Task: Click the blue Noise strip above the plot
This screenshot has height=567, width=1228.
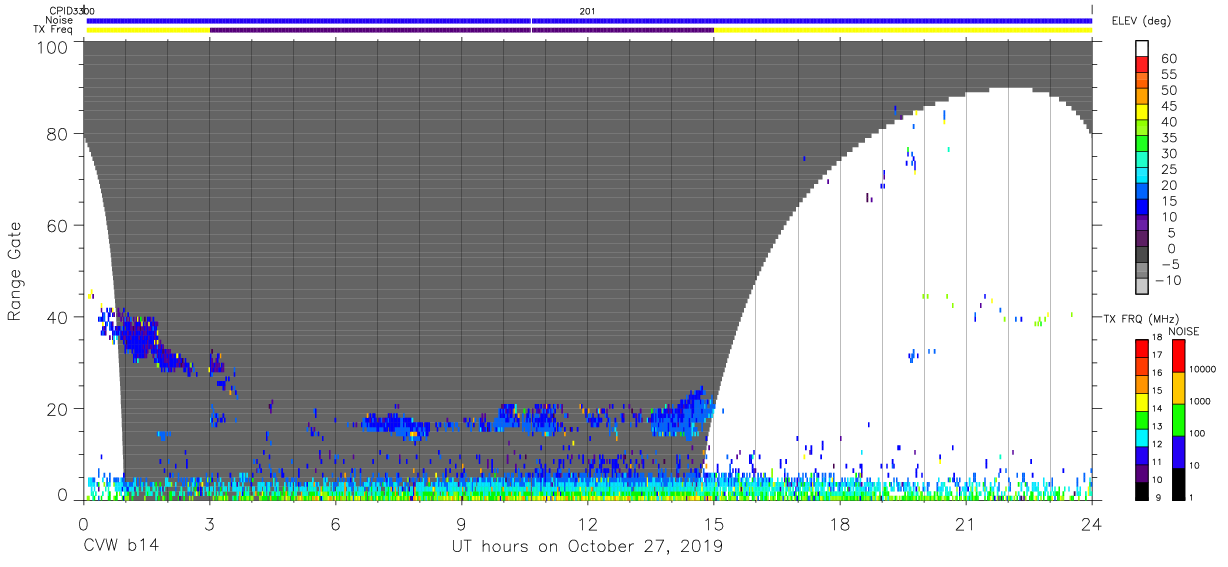Action: pos(589,20)
